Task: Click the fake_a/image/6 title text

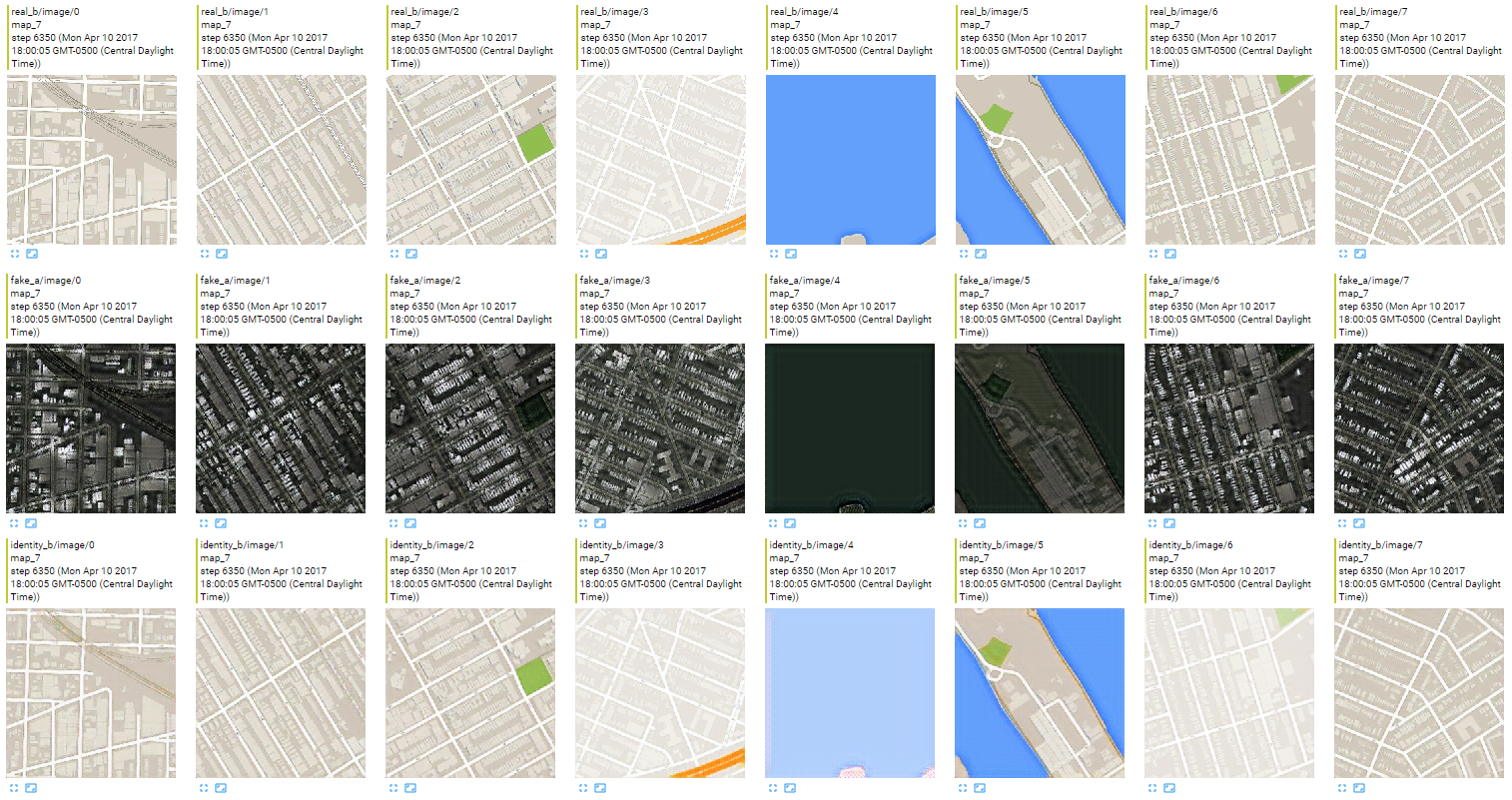Action: pyautogui.click(x=1183, y=281)
